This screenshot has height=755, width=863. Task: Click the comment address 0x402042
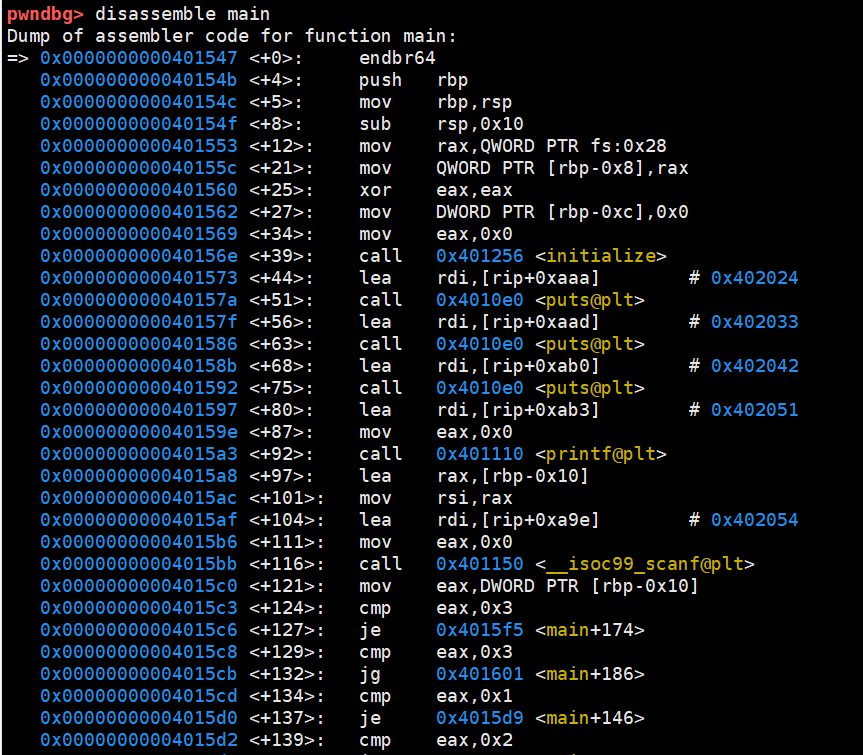point(755,366)
